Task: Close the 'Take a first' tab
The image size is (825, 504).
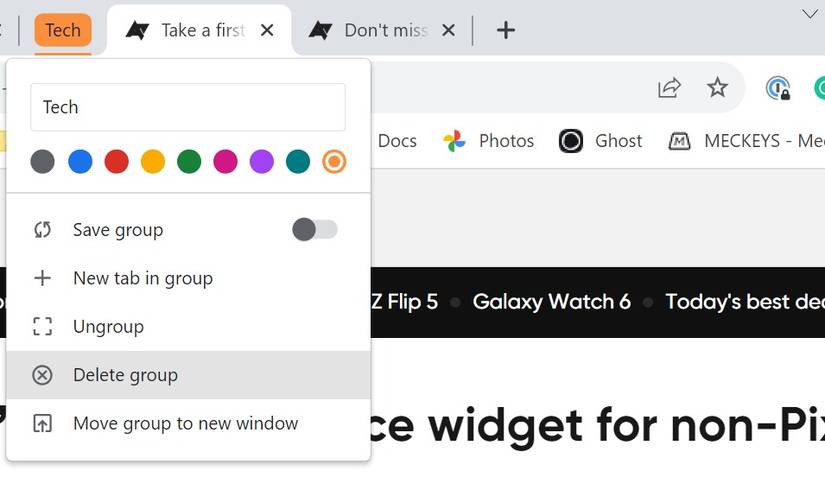Action: click(x=267, y=30)
